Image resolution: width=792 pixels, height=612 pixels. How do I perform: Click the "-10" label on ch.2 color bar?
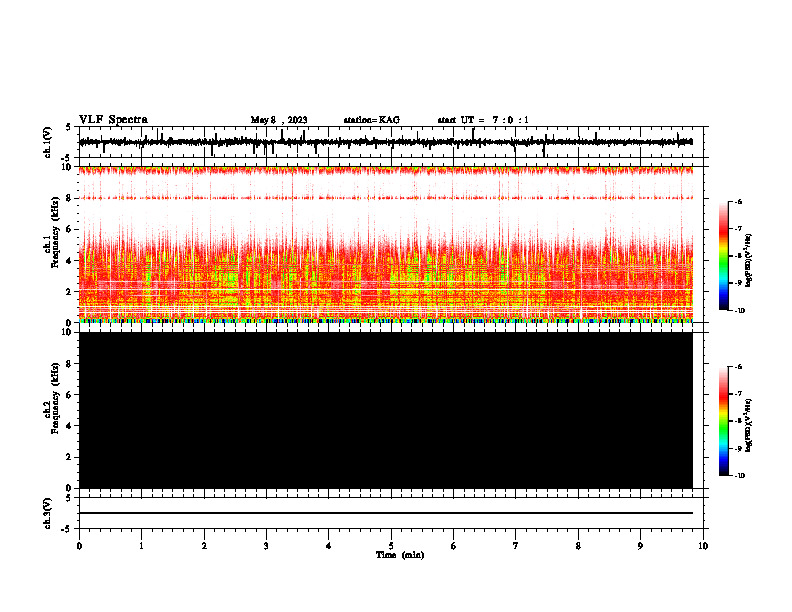(x=739, y=476)
